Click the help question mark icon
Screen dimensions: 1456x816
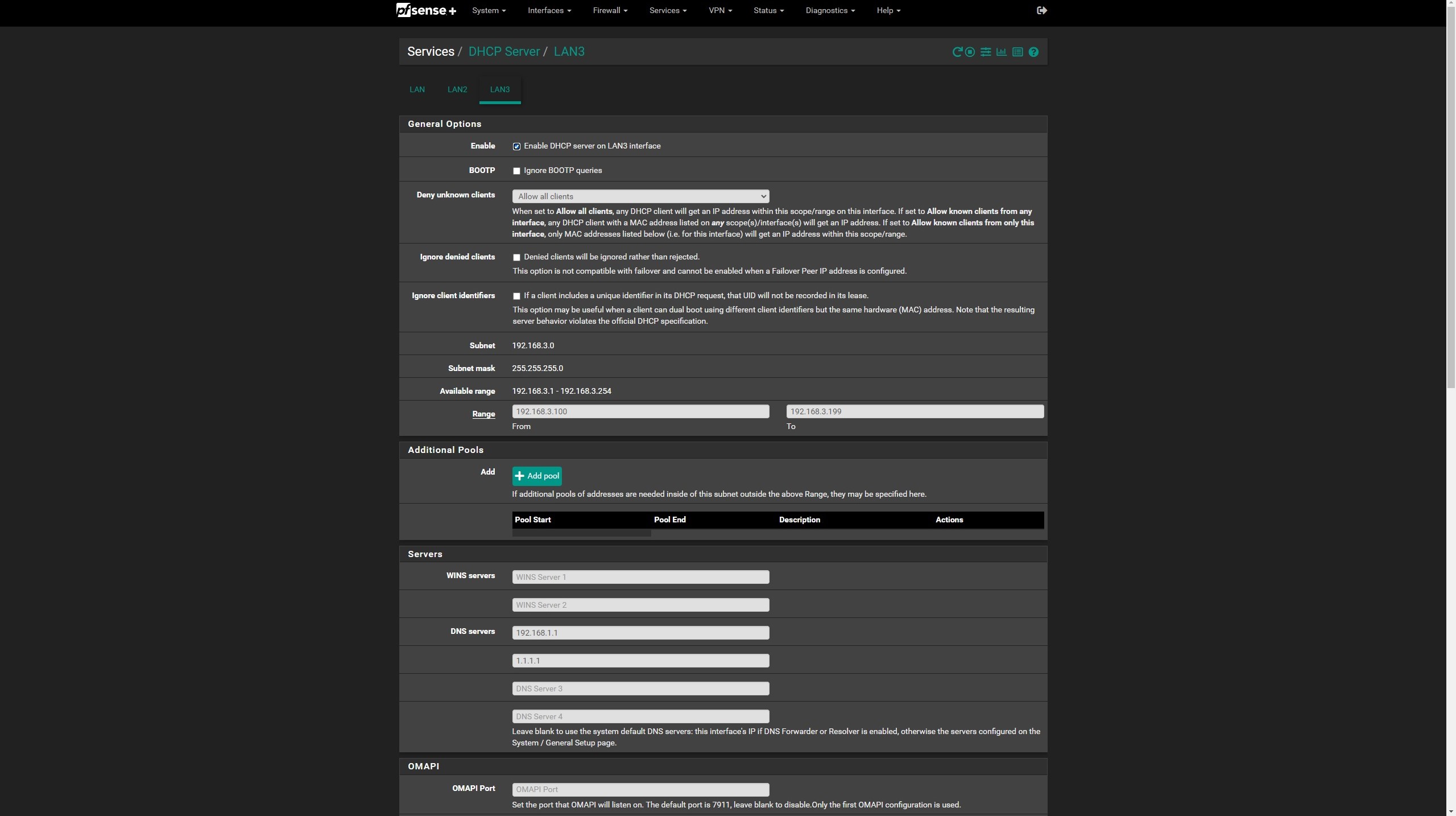1033,52
